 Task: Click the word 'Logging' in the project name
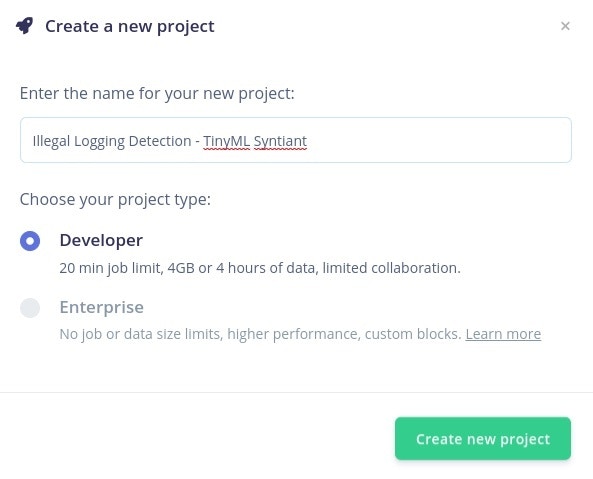pos(99,141)
